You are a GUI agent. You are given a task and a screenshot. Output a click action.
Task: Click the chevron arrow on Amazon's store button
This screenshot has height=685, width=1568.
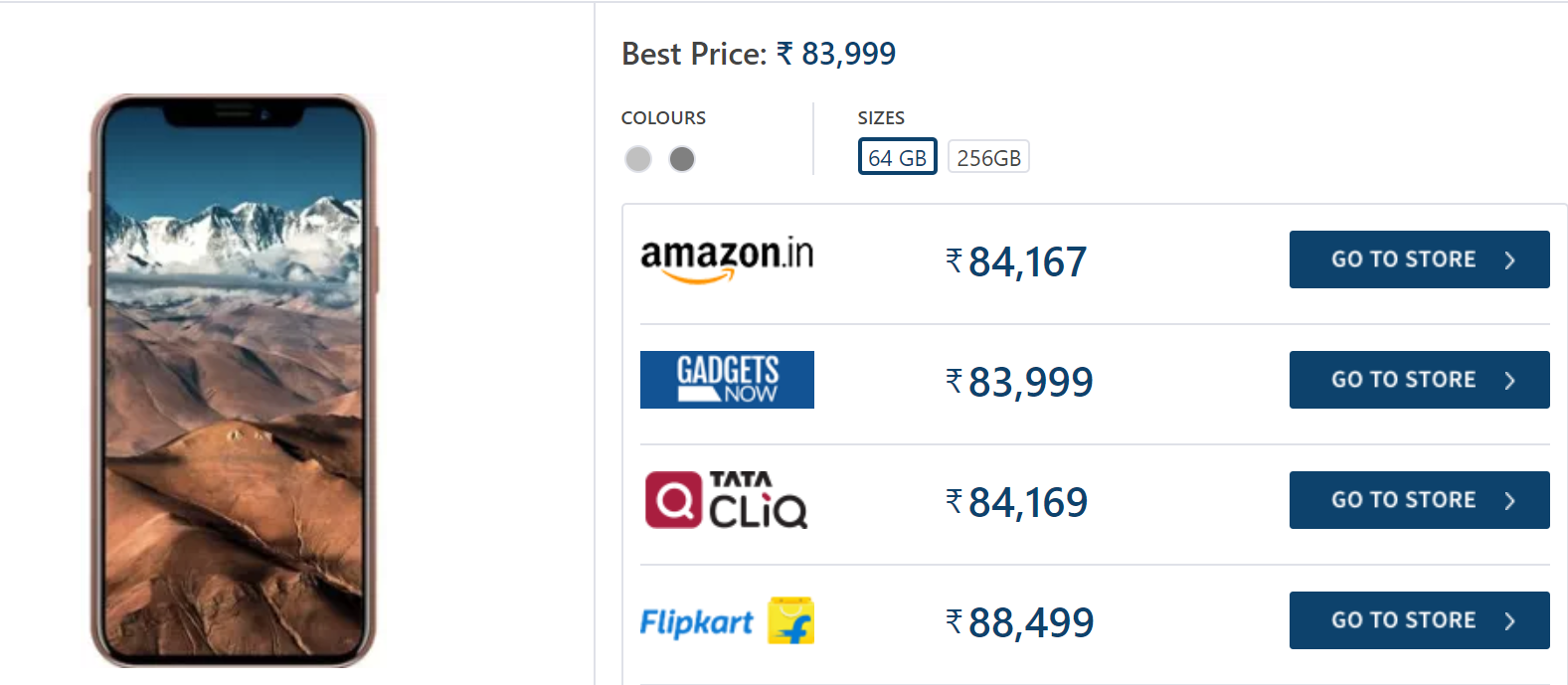[x=1510, y=260]
